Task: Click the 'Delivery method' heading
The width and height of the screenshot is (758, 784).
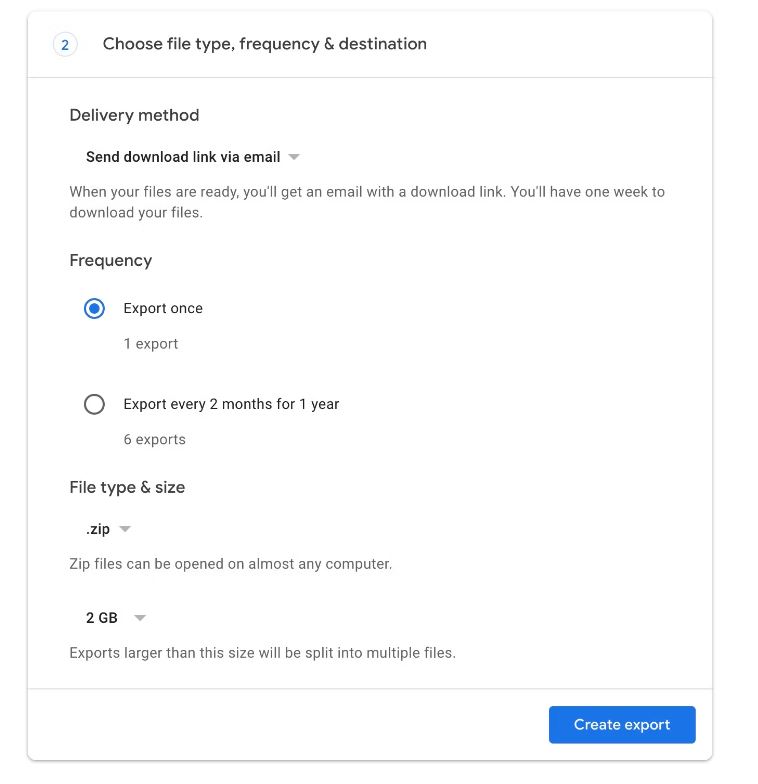Action: [134, 115]
